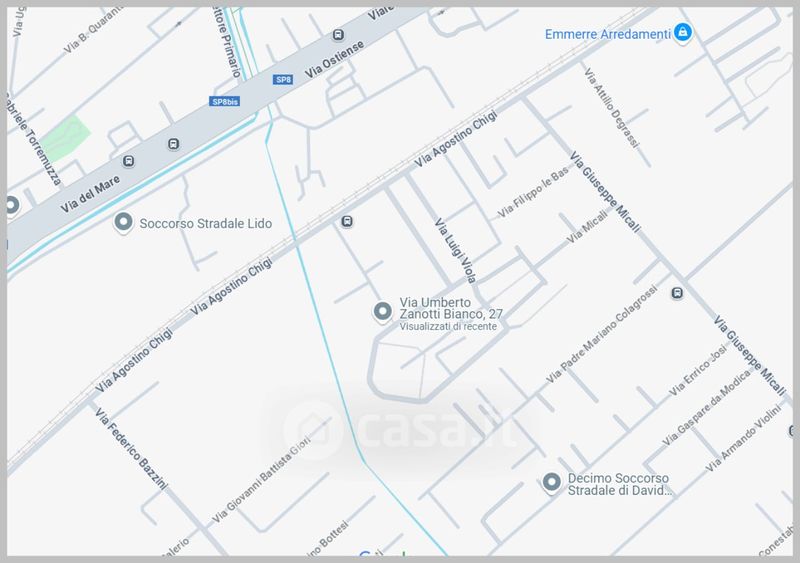
Task: Click bus stop icon on Via Giuseppe Micali
Action: (x=677, y=293)
